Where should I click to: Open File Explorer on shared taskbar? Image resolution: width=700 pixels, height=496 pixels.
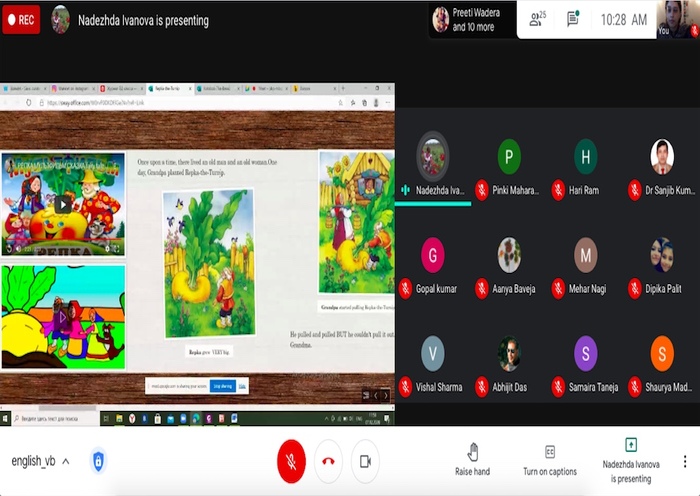119,419
